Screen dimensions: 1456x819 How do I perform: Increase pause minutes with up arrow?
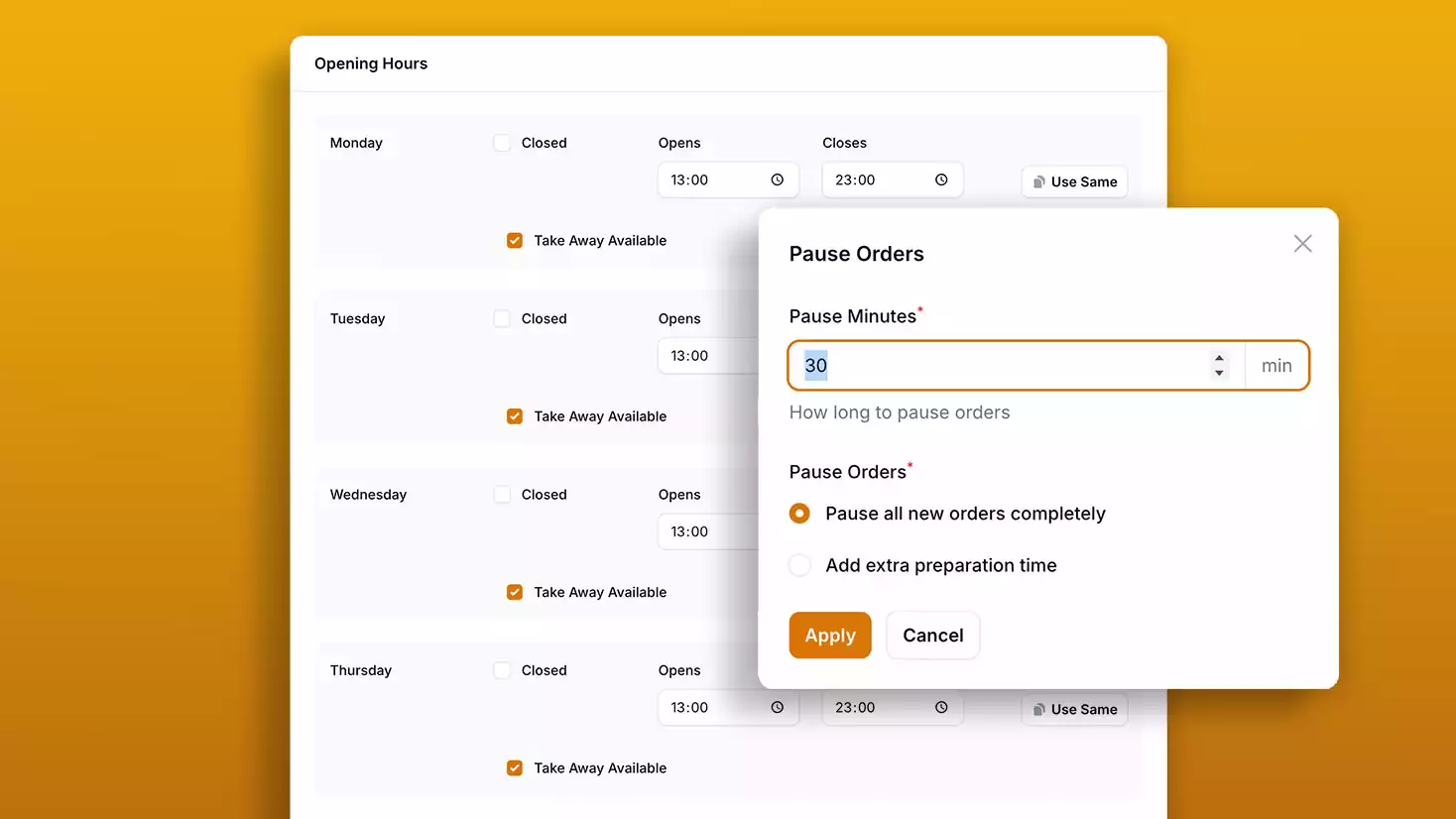(1219, 359)
